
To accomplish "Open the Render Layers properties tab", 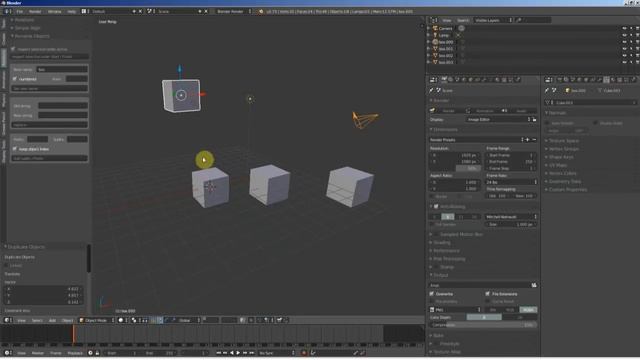I will [451, 80].
